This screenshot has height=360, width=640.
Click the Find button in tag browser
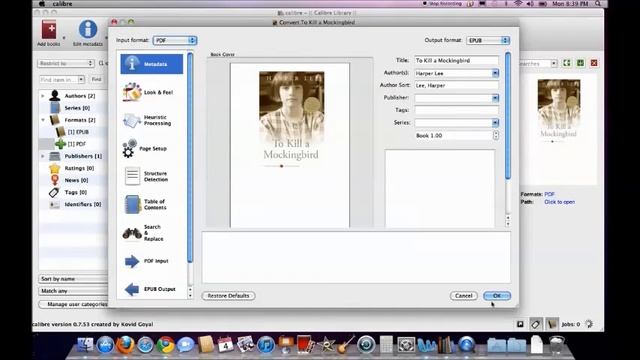tap(96, 79)
